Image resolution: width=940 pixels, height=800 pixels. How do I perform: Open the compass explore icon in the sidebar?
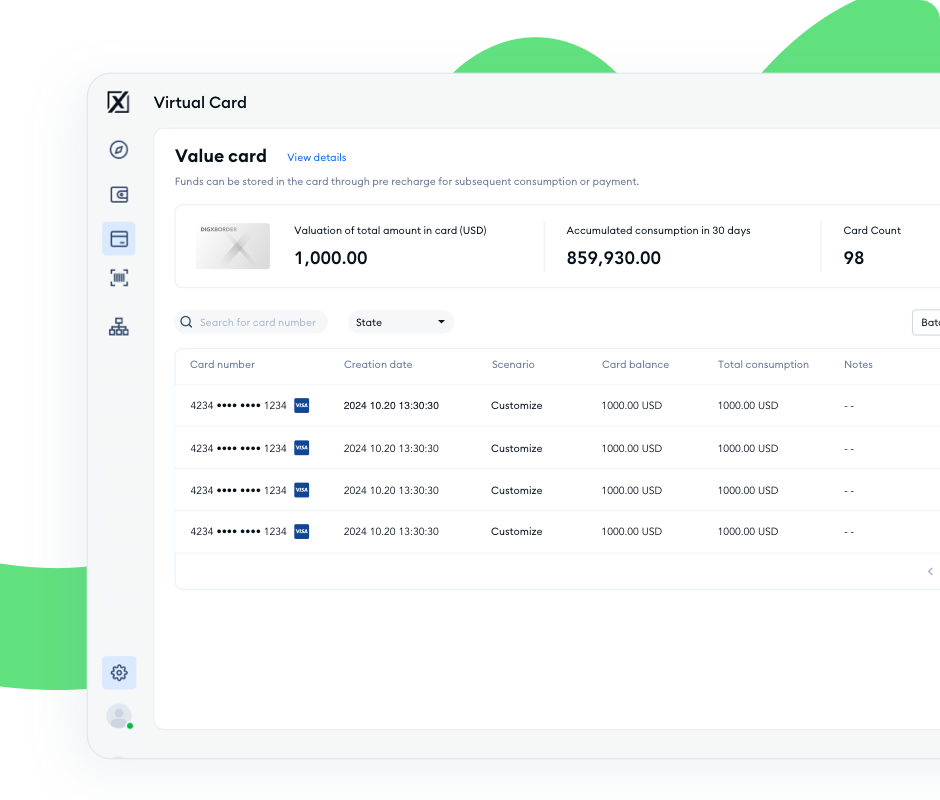tap(119, 150)
